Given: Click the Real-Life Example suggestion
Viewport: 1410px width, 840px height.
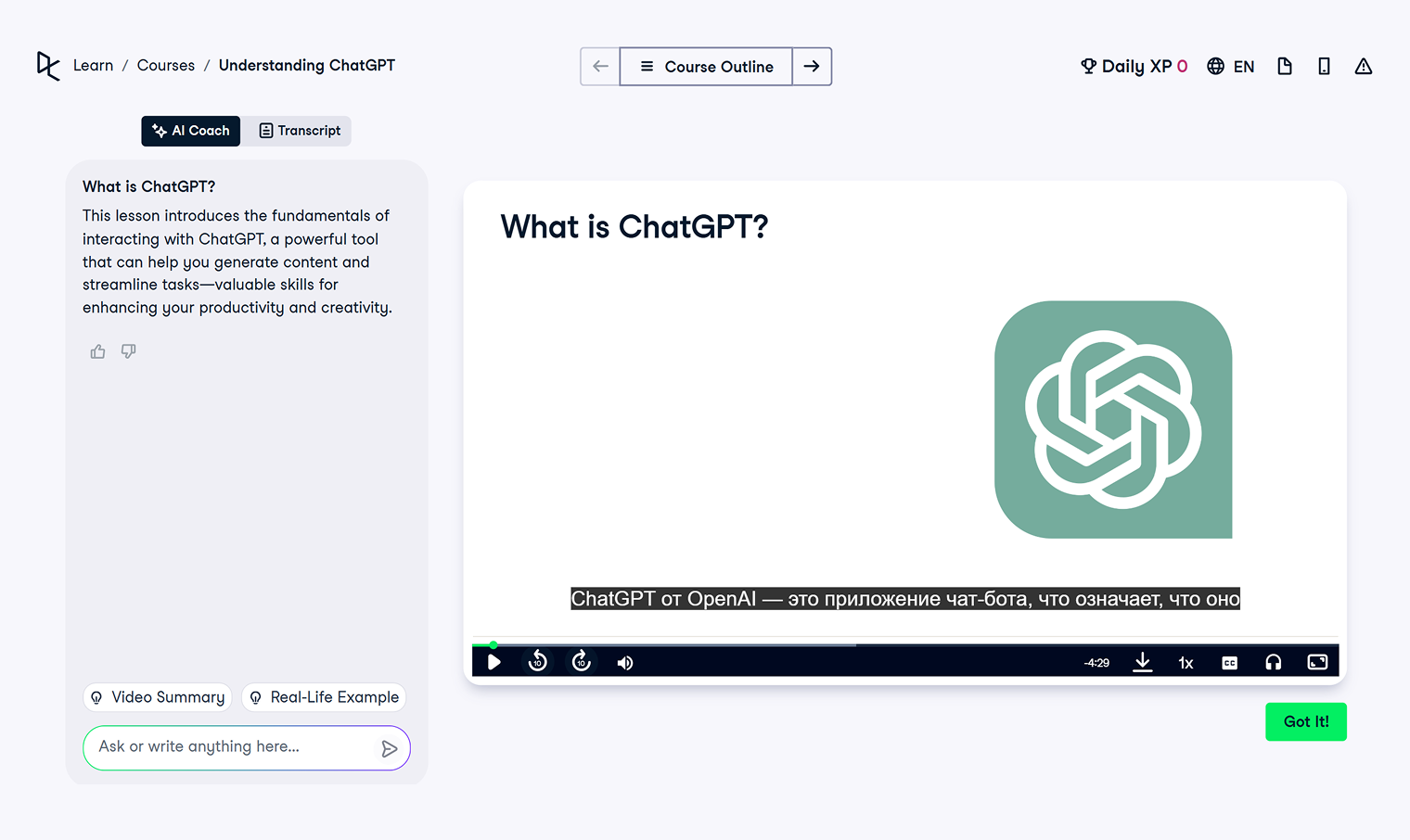Looking at the screenshot, I should point(324,697).
